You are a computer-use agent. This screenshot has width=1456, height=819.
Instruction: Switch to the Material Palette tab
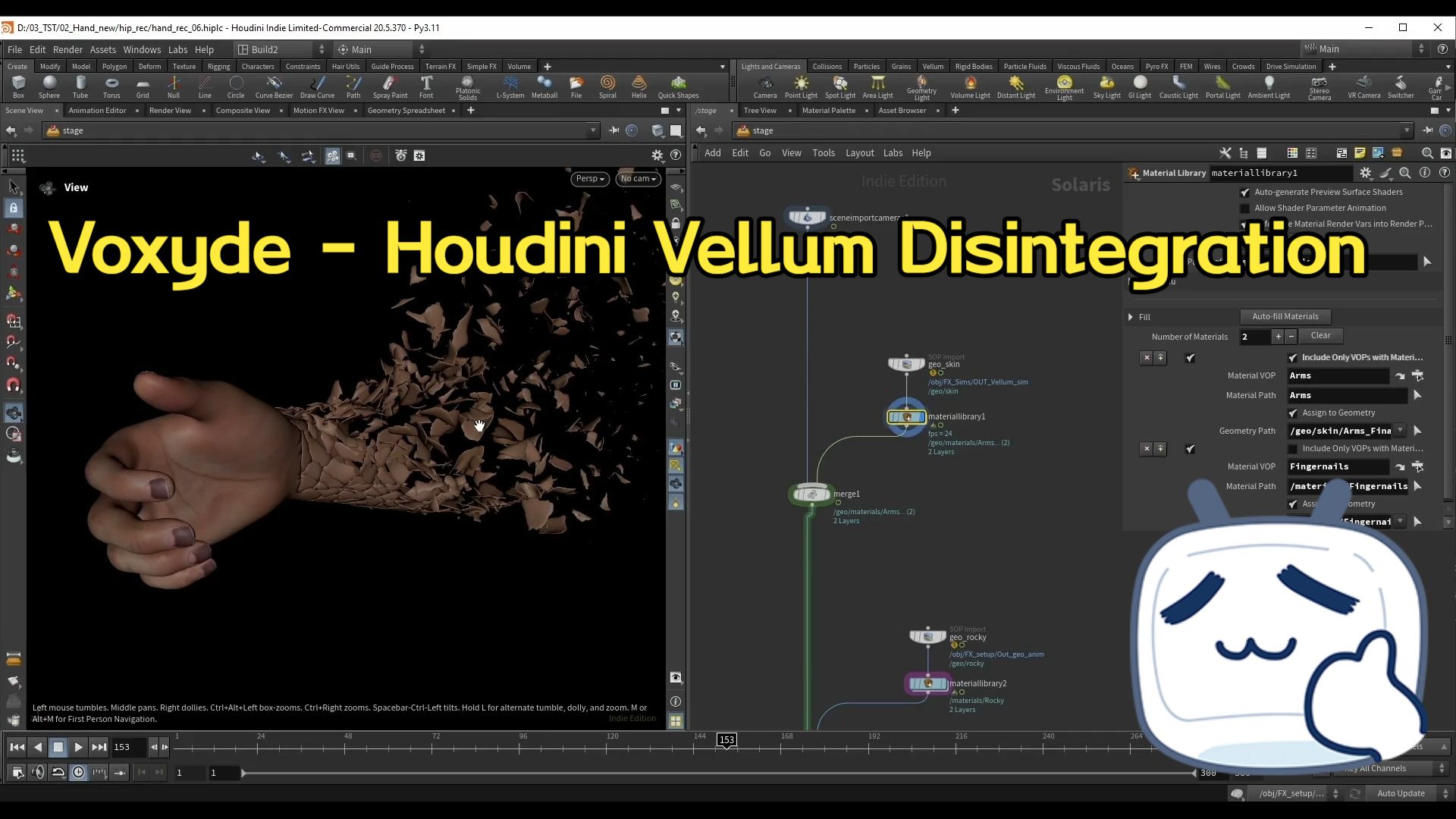tap(828, 111)
